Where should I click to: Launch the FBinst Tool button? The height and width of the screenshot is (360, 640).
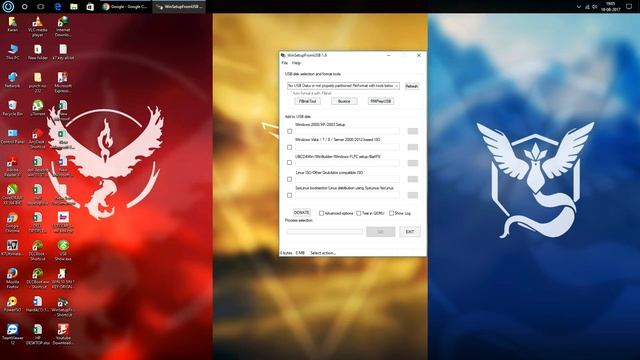308,101
